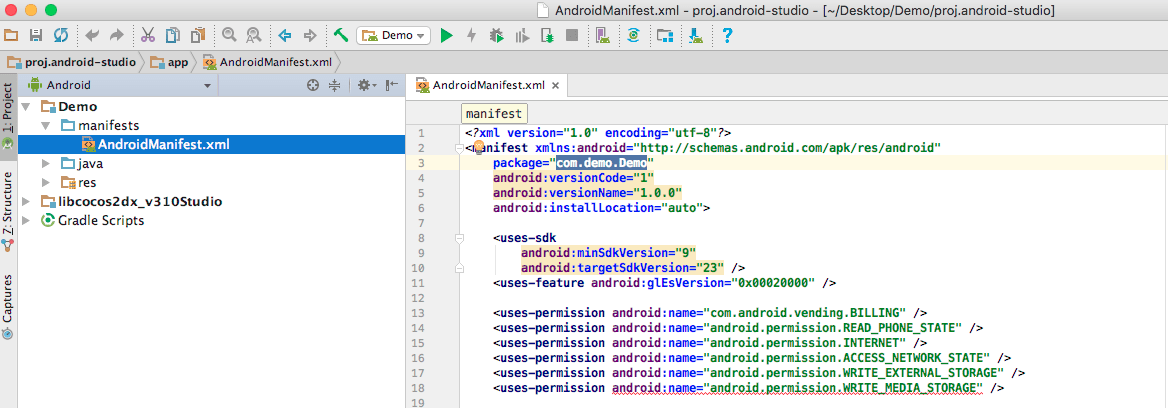Open the AVD Manager icon
1168x408 pixels.
602,35
